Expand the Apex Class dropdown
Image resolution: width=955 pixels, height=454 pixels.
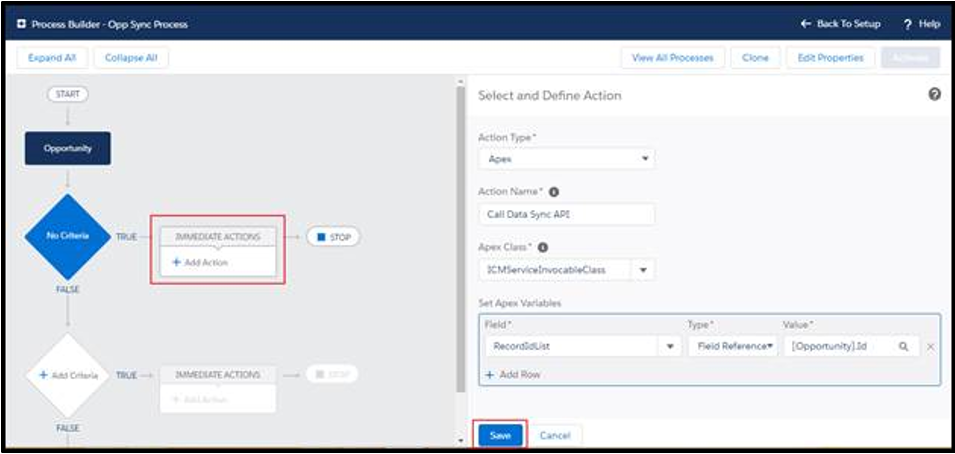click(644, 269)
